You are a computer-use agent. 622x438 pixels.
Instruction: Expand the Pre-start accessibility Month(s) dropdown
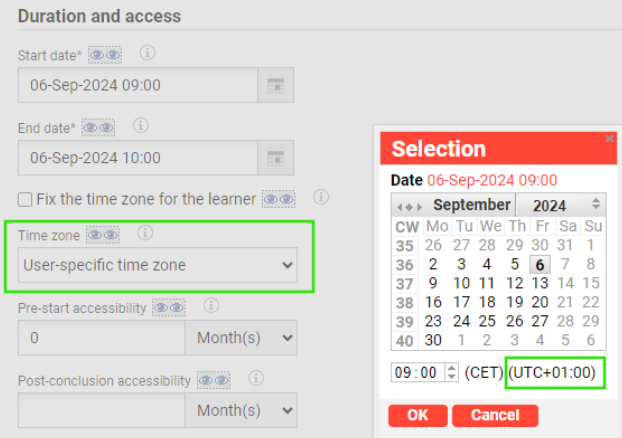click(x=241, y=338)
